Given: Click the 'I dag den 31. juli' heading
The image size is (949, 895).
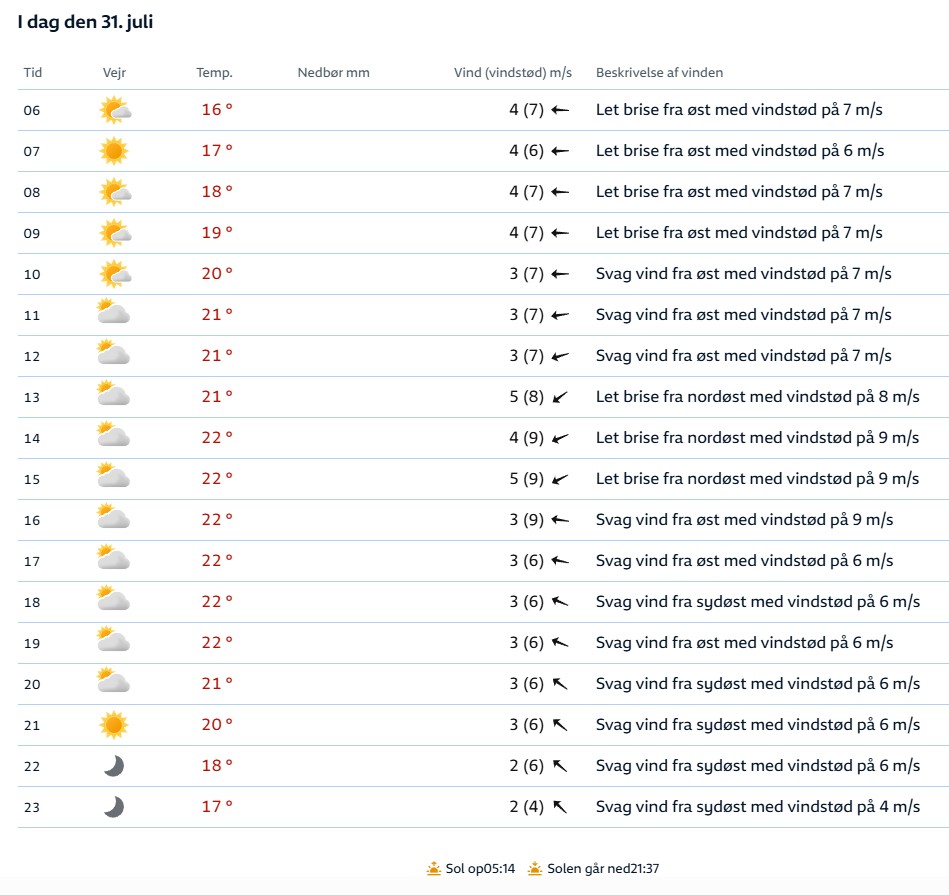Looking at the screenshot, I should pyautogui.click(x=85, y=23).
